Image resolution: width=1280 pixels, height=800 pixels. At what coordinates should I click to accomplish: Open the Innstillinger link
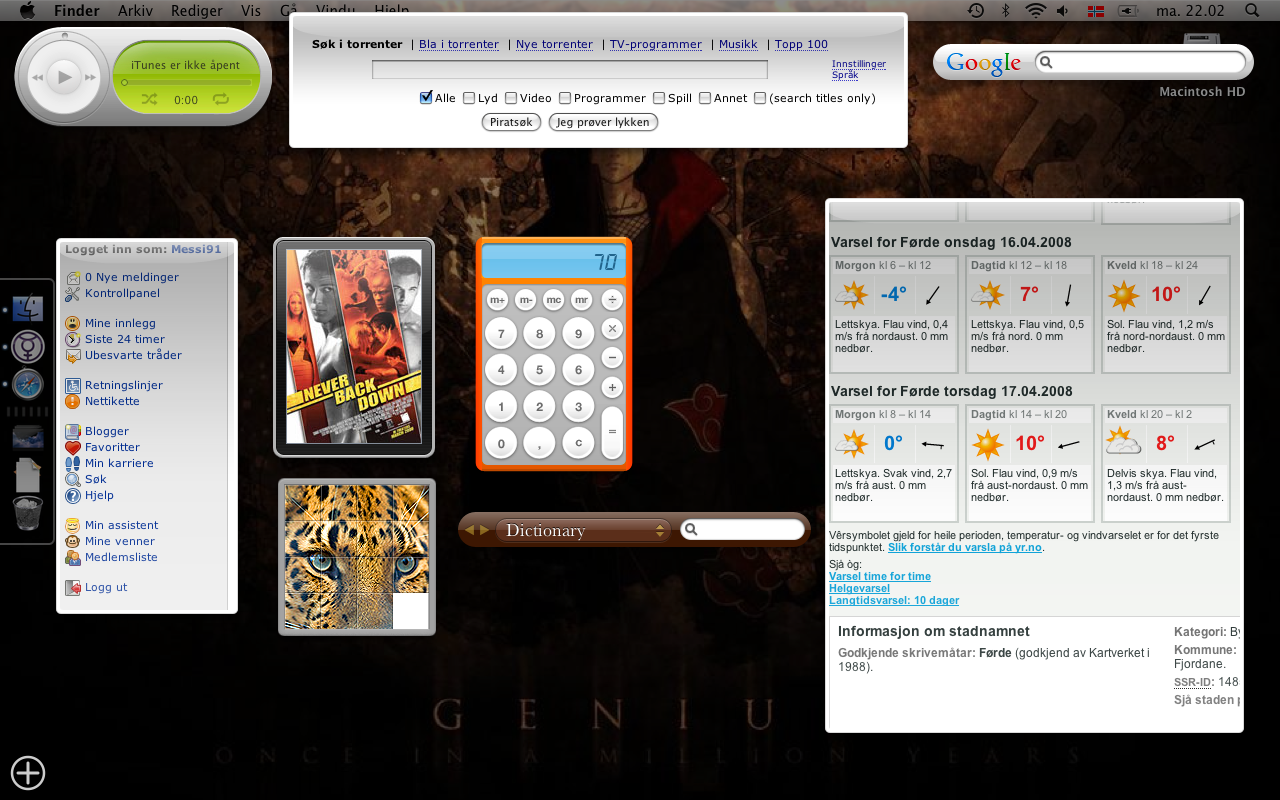(859, 64)
